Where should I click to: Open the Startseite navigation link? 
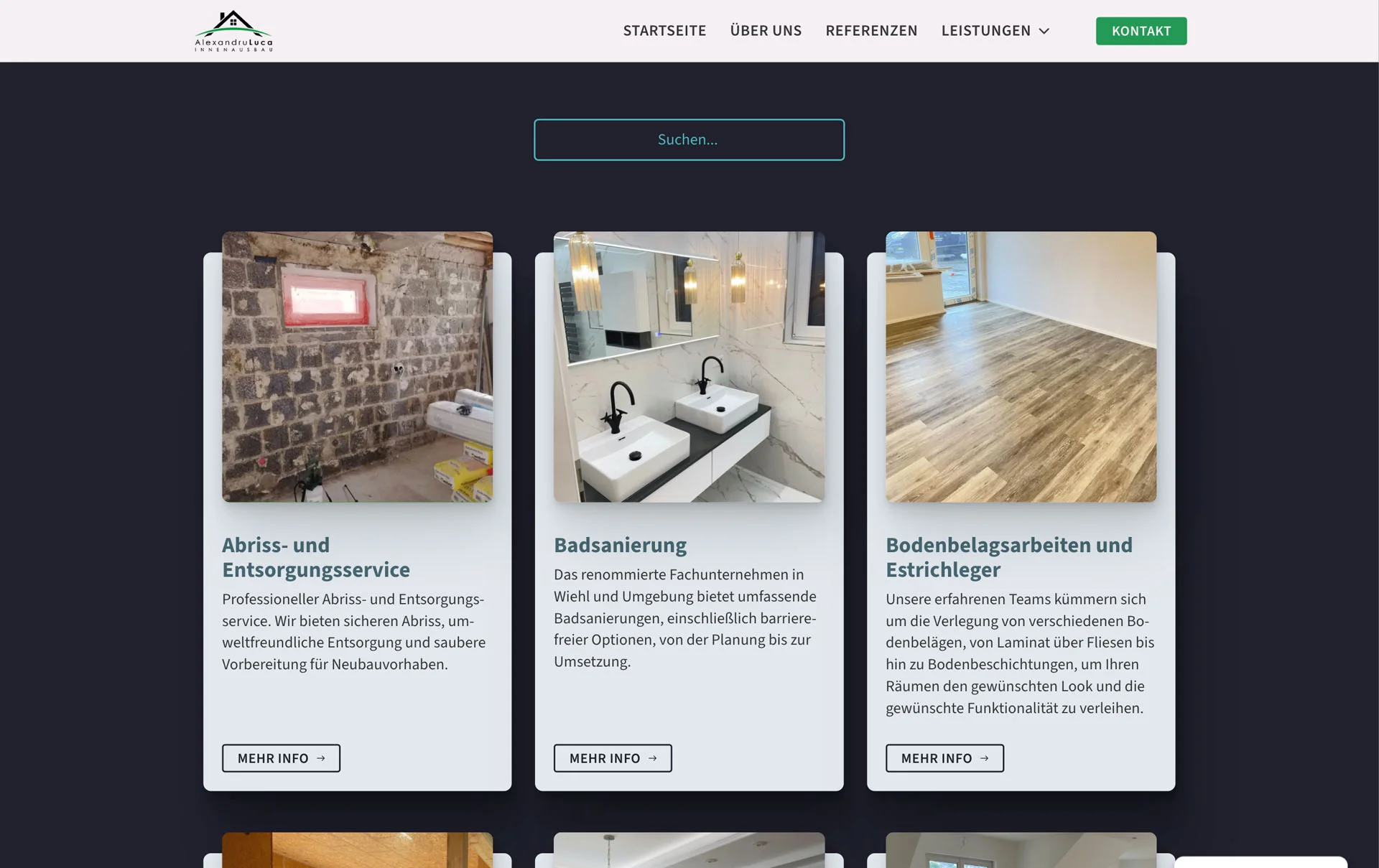tap(664, 31)
